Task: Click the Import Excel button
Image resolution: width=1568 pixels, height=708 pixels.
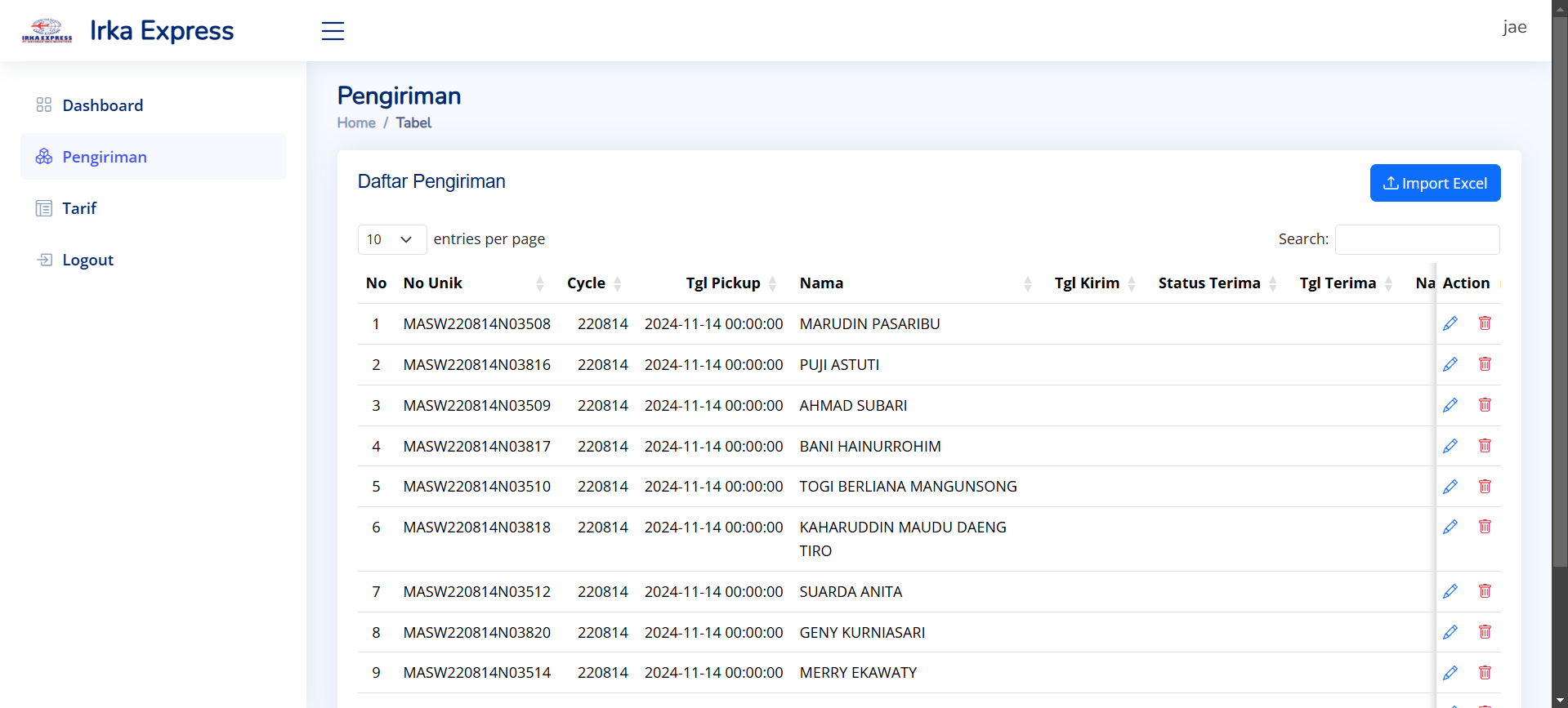Action: (x=1435, y=183)
